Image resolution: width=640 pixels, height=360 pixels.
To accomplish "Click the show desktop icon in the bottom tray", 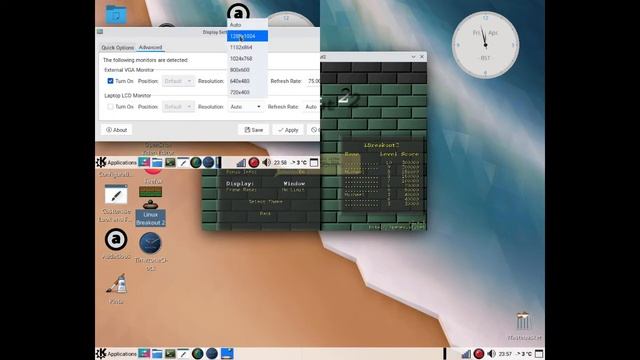I will point(539,353).
